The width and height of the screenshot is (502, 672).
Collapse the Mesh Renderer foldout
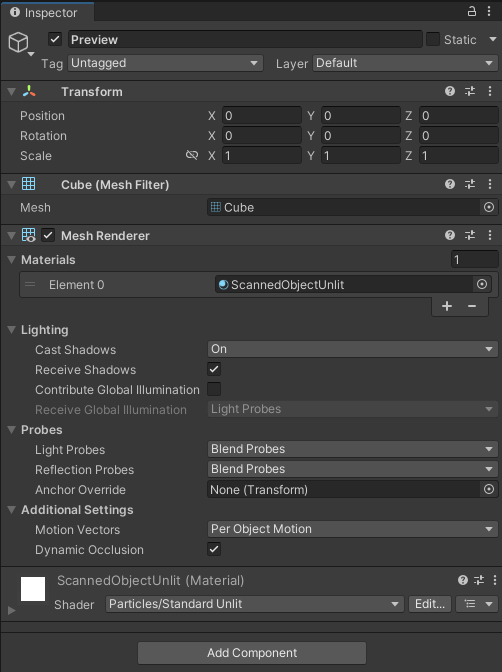(12, 236)
